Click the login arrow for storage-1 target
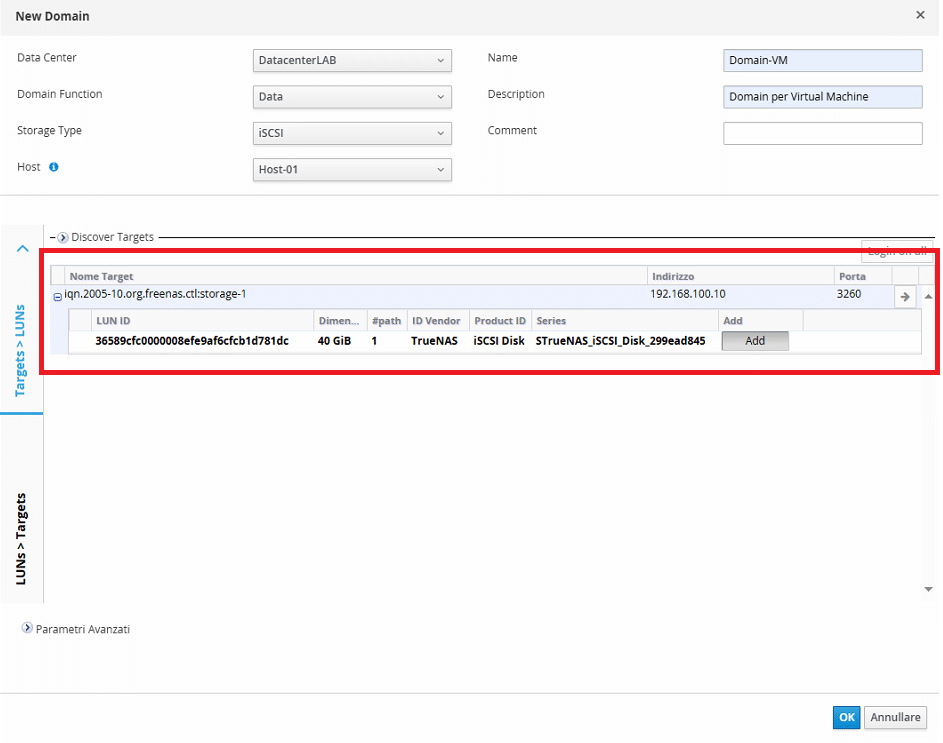The height and width of the screenshot is (743, 943). click(x=905, y=297)
